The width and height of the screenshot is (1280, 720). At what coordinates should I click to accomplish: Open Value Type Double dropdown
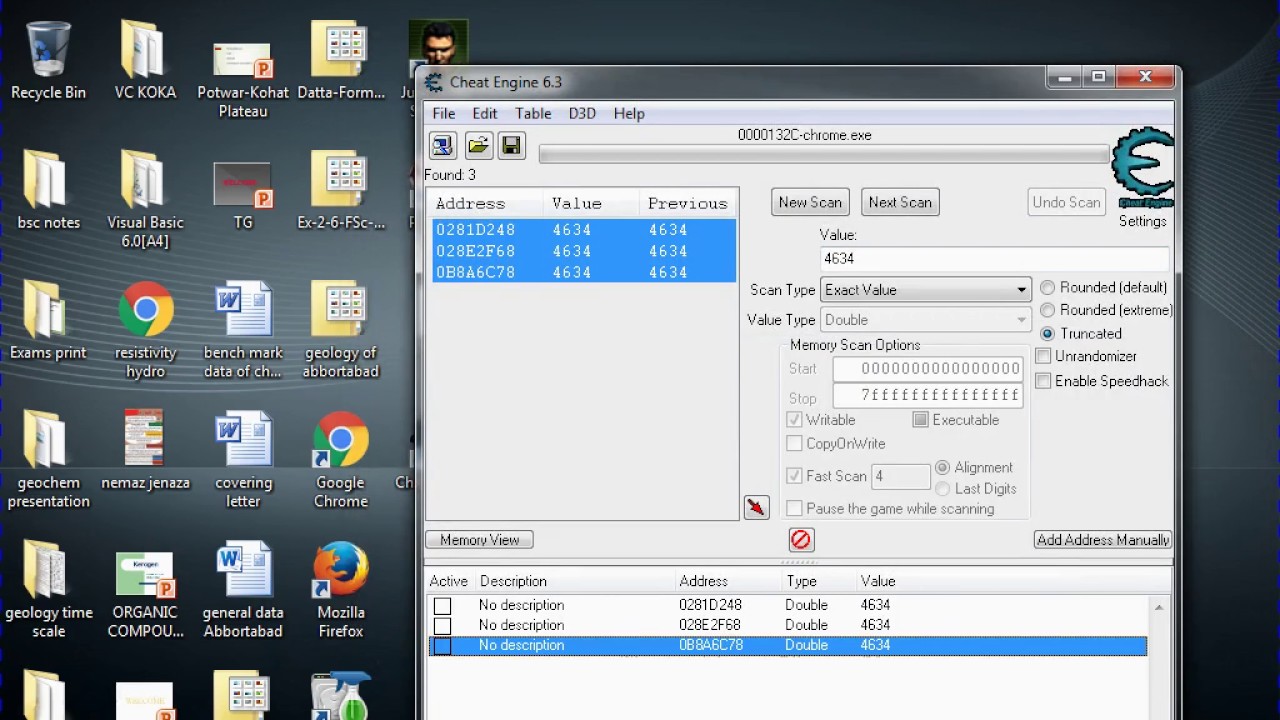click(925, 320)
